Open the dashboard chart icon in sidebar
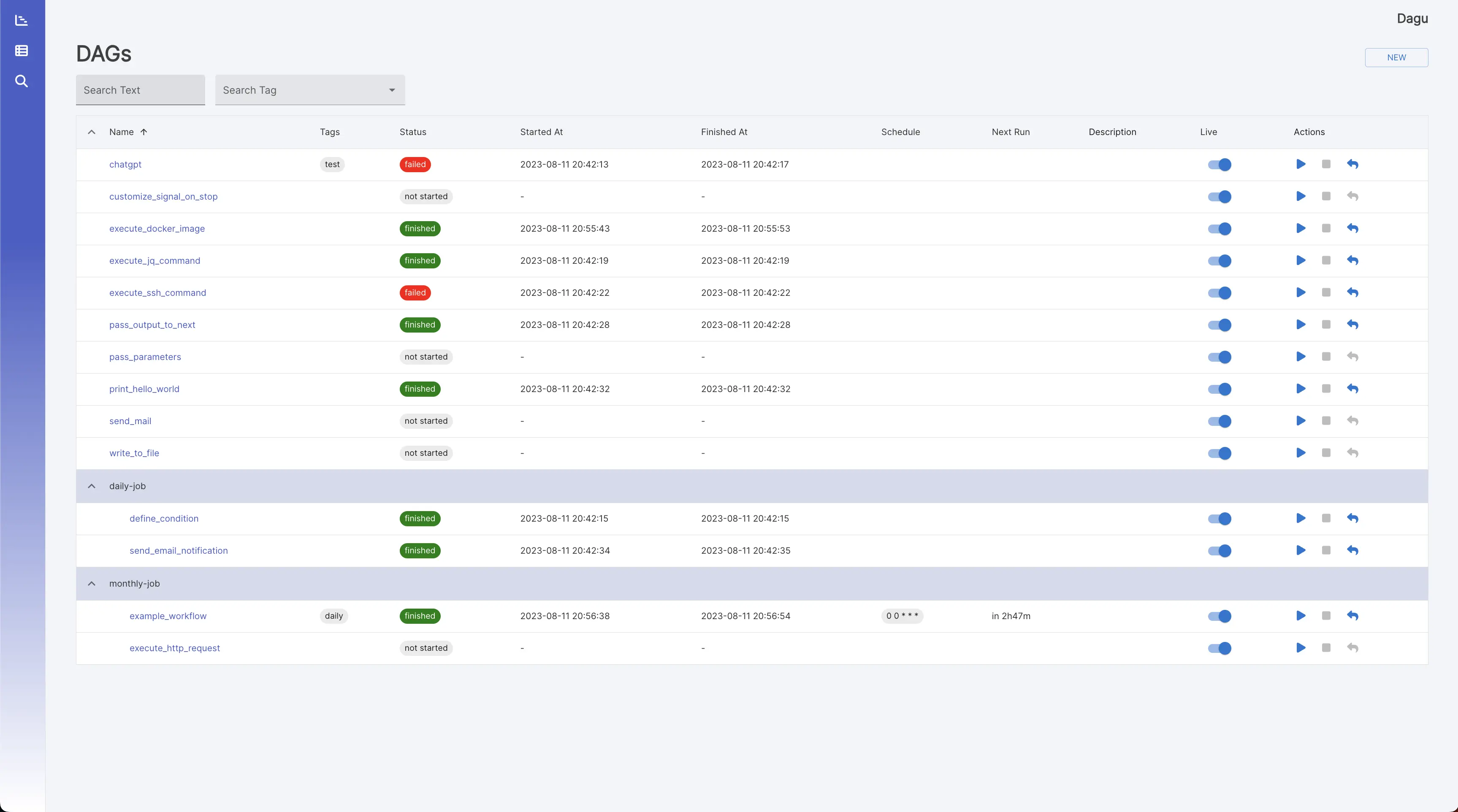The height and width of the screenshot is (812, 1458). point(22,20)
